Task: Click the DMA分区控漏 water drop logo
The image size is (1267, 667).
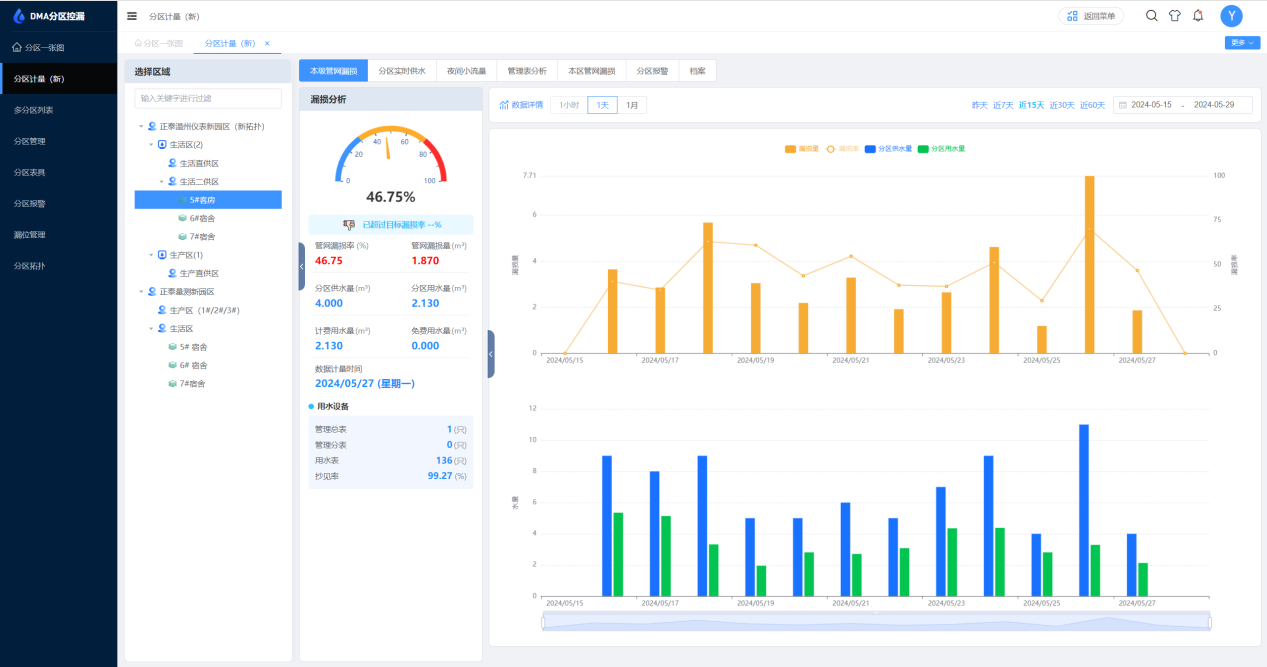Action: (x=17, y=16)
